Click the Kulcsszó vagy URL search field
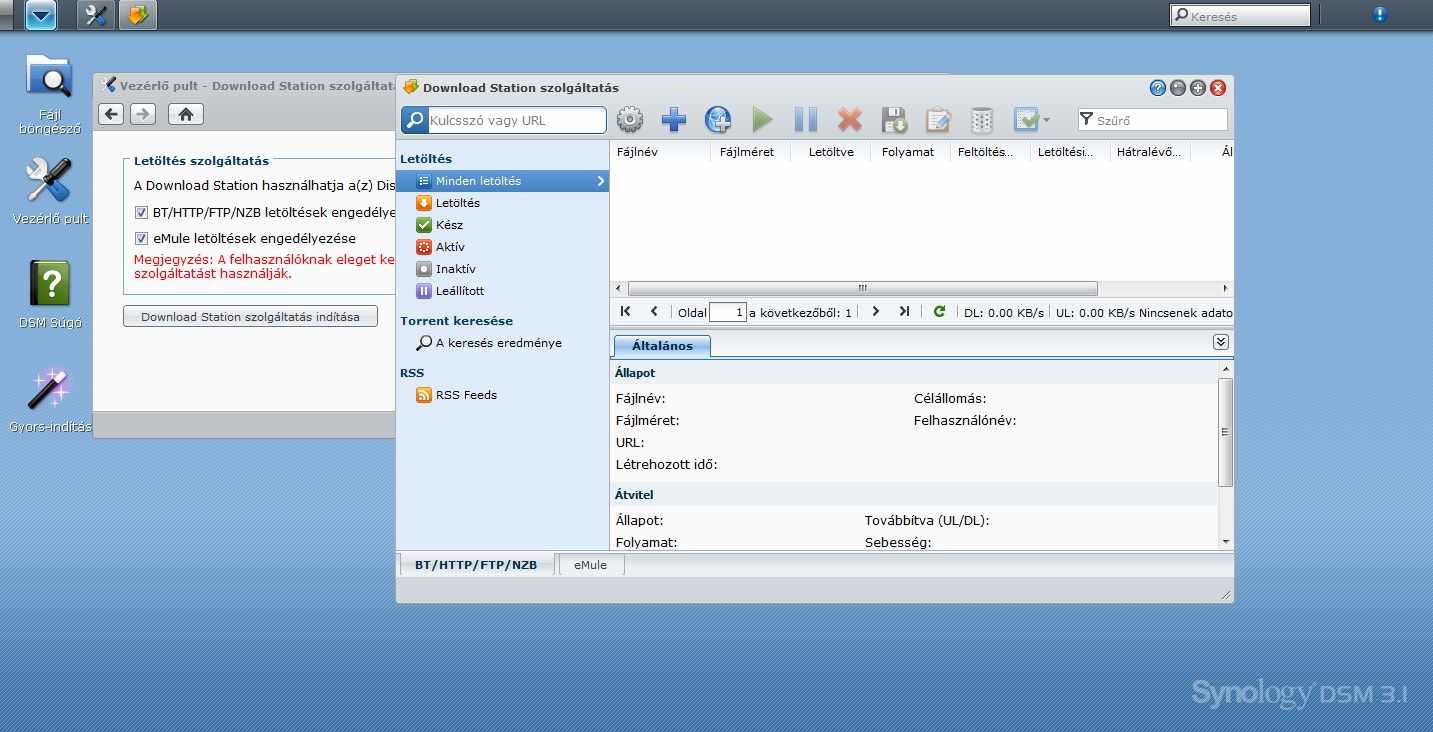Image resolution: width=1433 pixels, height=732 pixels. (516, 120)
